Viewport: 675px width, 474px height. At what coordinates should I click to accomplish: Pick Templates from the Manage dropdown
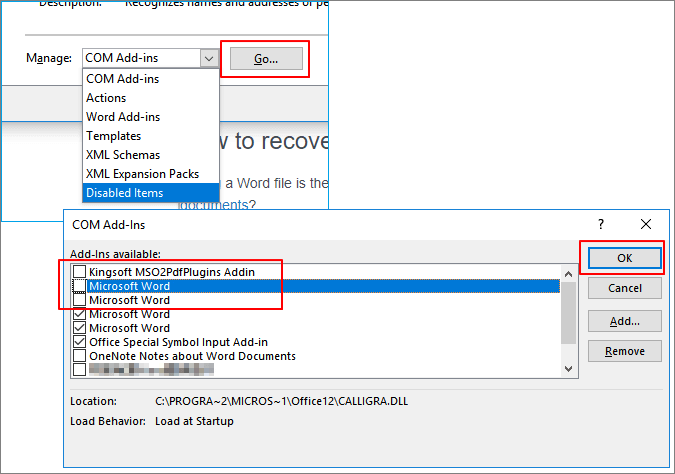coord(113,136)
